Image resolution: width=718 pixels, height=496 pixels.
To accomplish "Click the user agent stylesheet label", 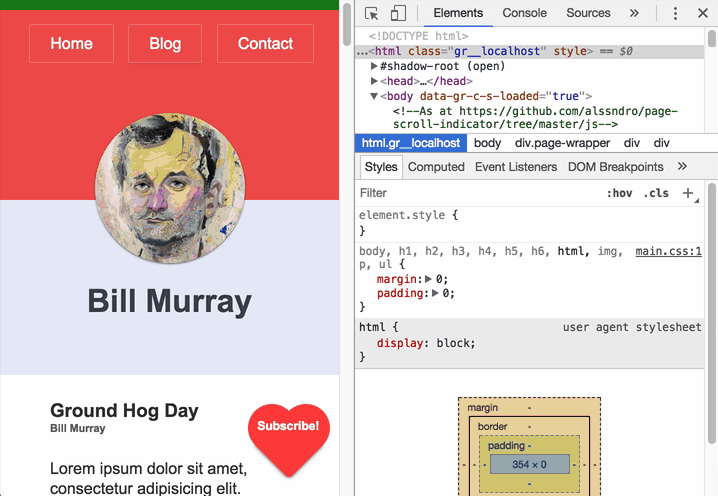I will pos(632,327).
